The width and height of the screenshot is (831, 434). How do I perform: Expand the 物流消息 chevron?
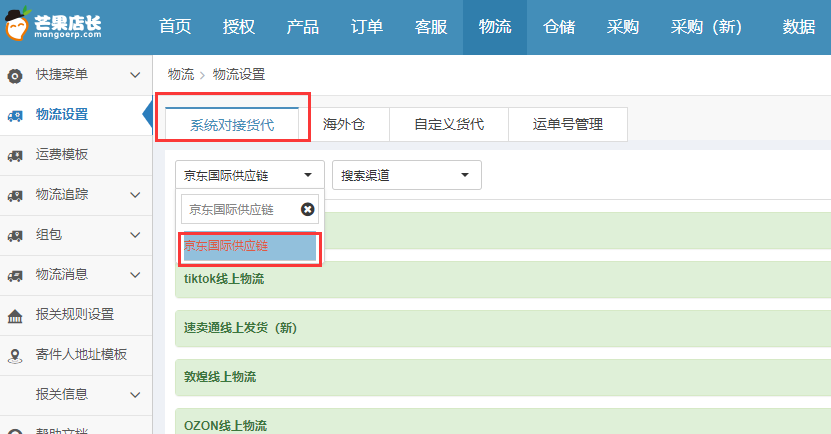135,275
